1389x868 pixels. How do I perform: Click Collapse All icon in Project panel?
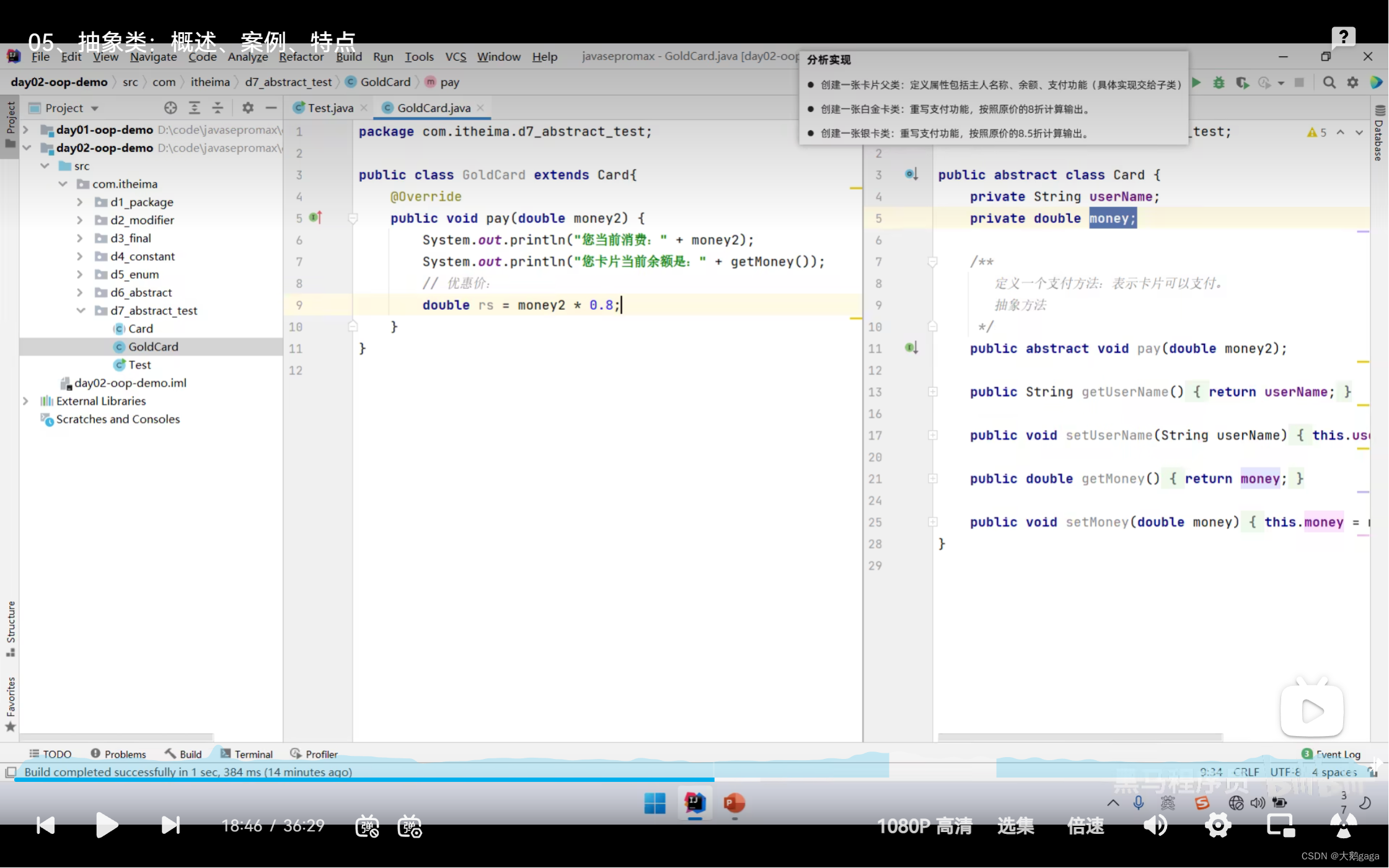point(218,108)
